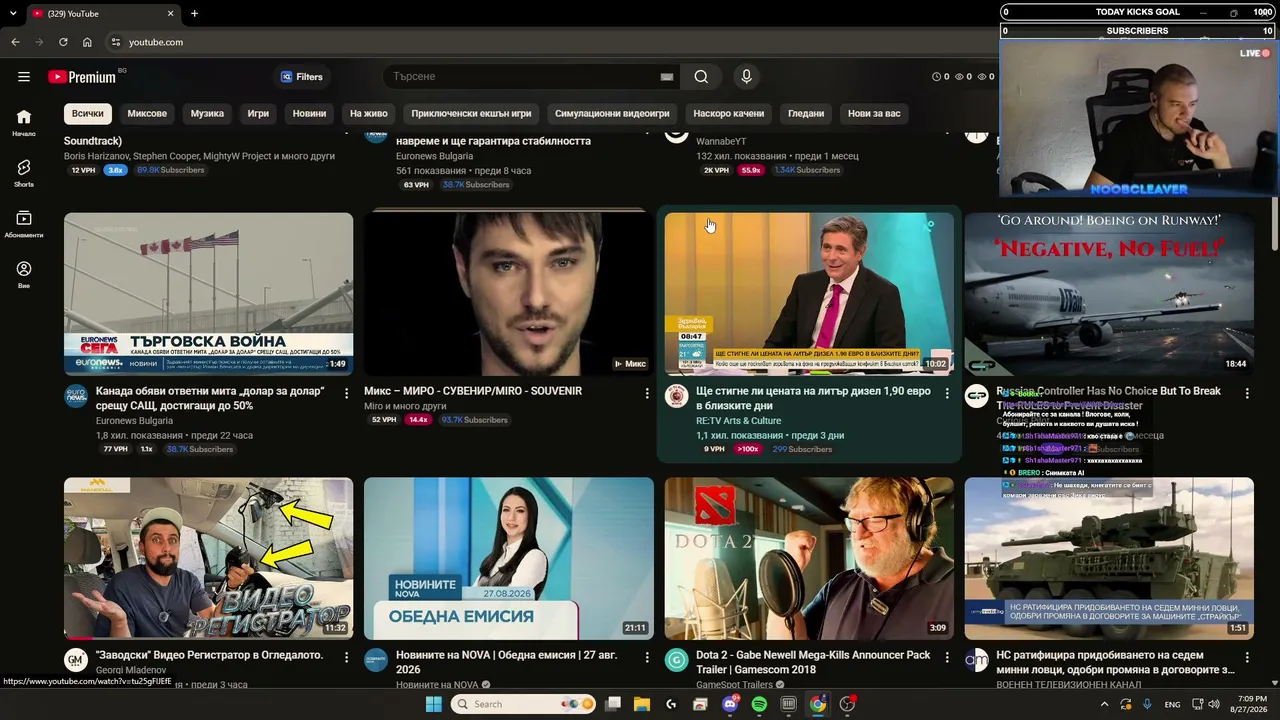Open the browser home page button

[87, 42]
